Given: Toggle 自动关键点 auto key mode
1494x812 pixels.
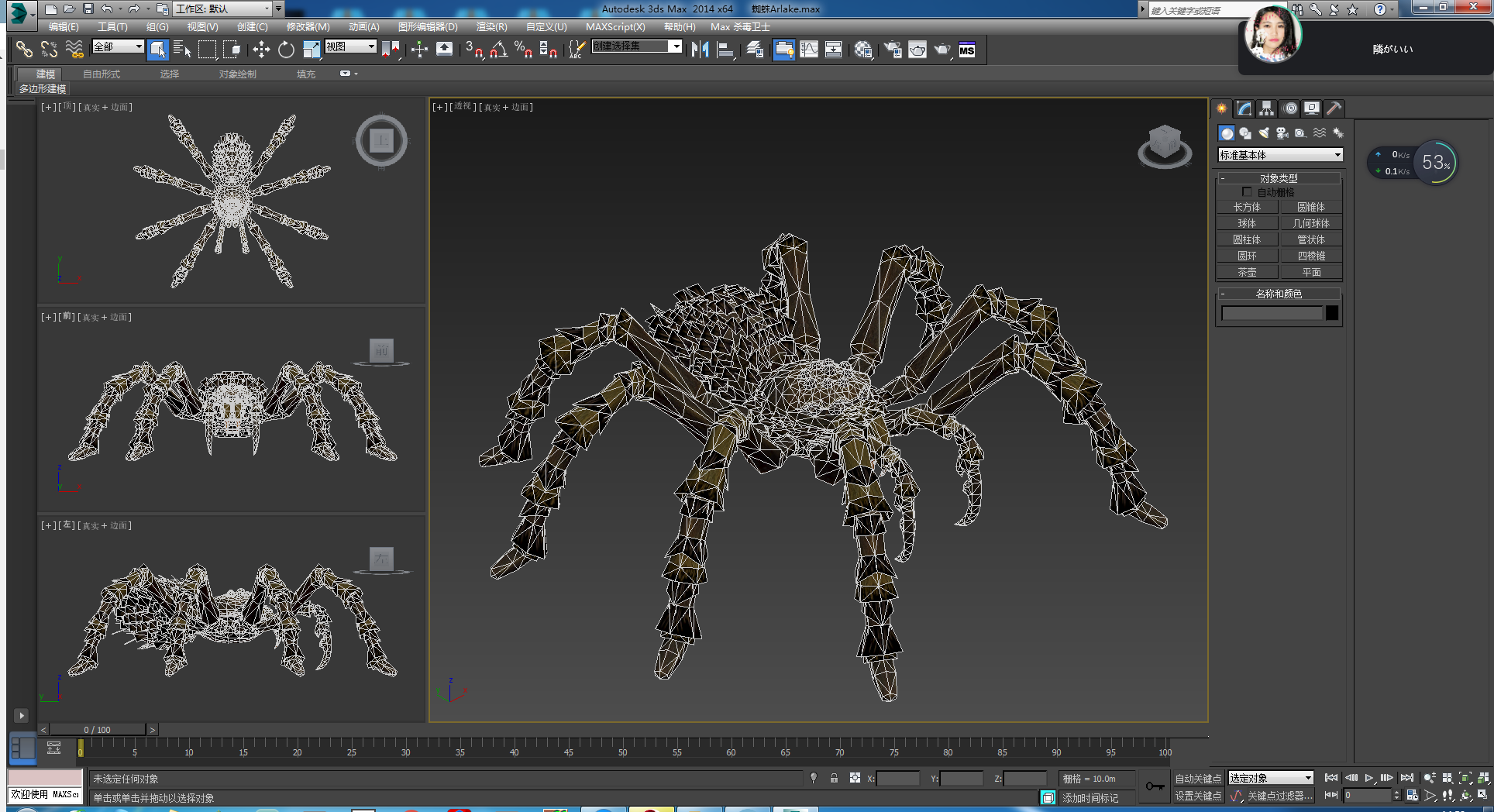Looking at the screenshot, I should pos(1198,779).
